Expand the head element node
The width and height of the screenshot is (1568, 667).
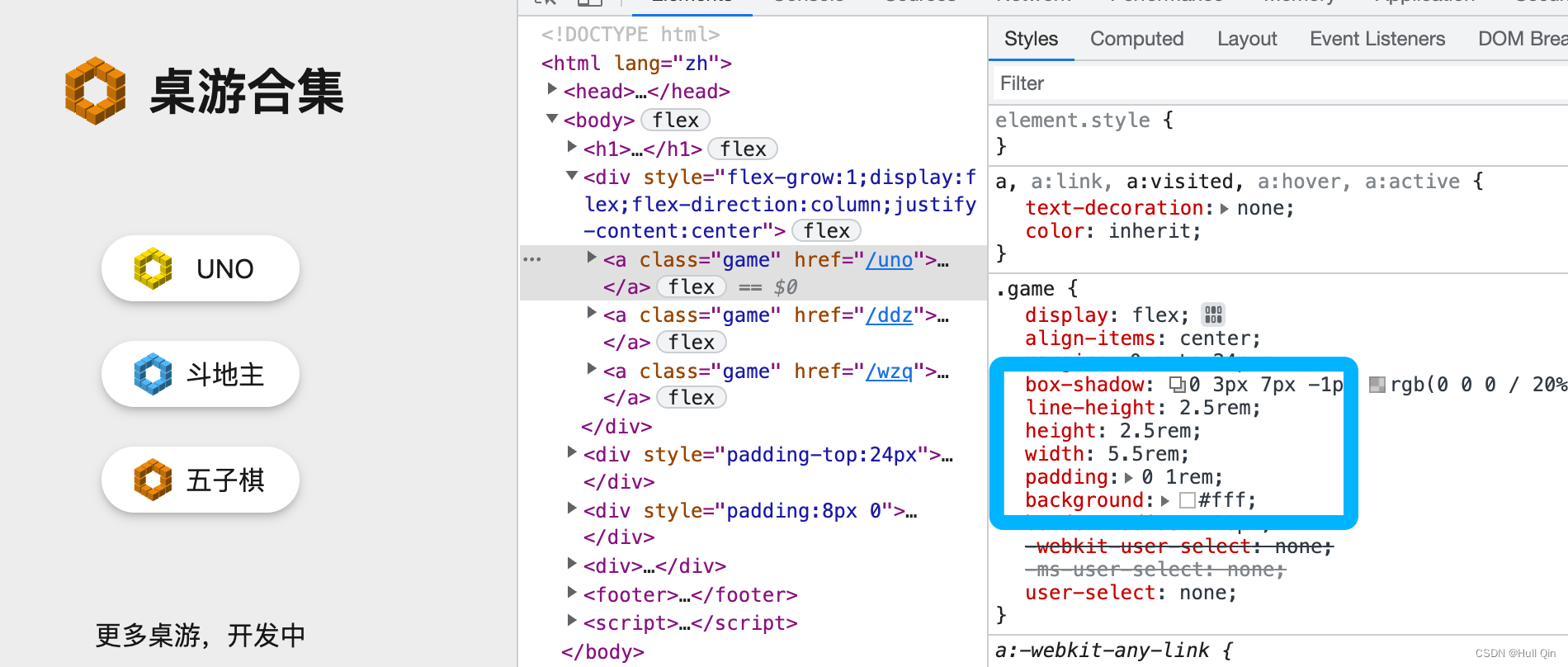(552, 89)
